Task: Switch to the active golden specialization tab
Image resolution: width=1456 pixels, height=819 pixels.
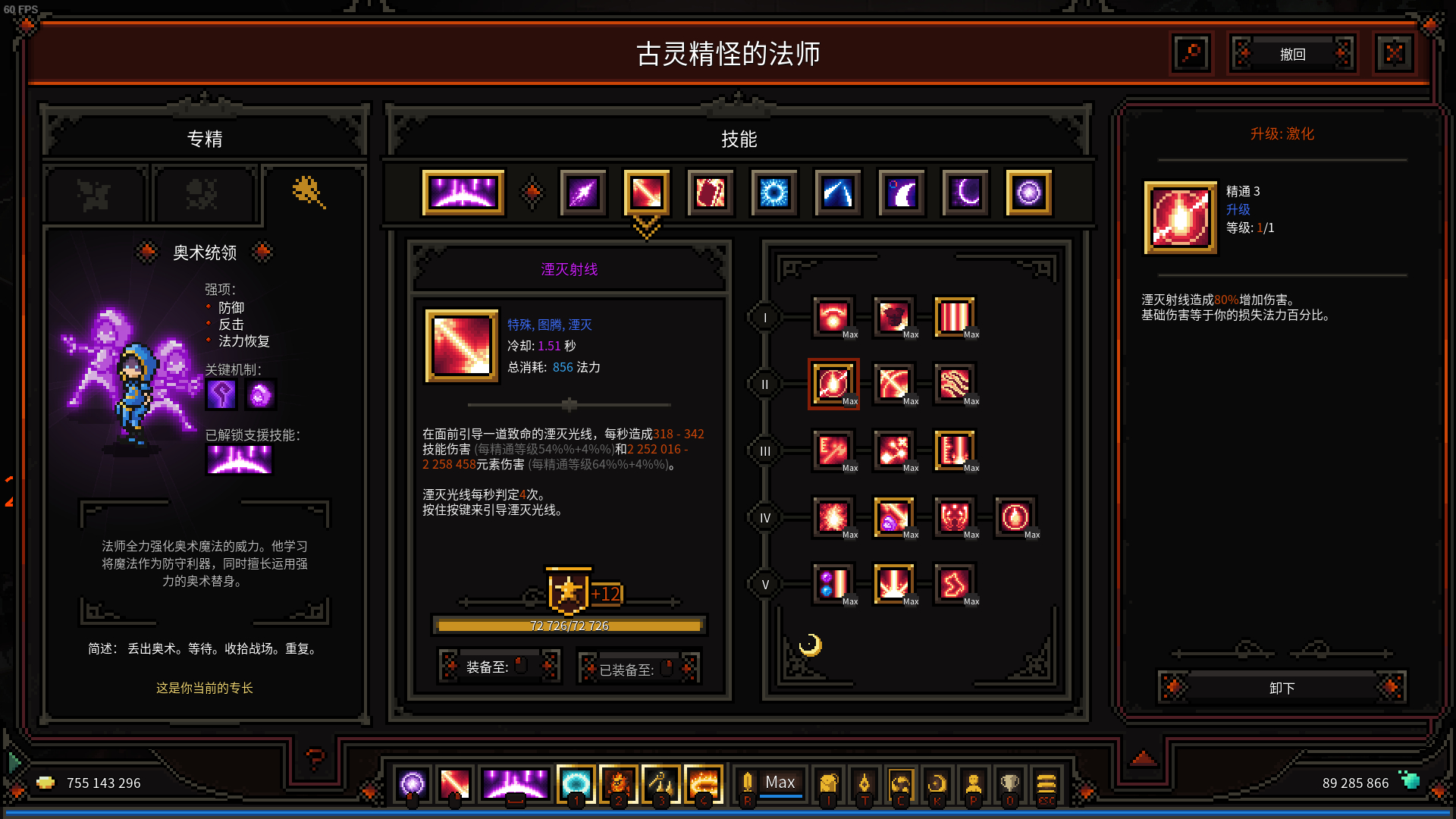Action: coord(310,193)
